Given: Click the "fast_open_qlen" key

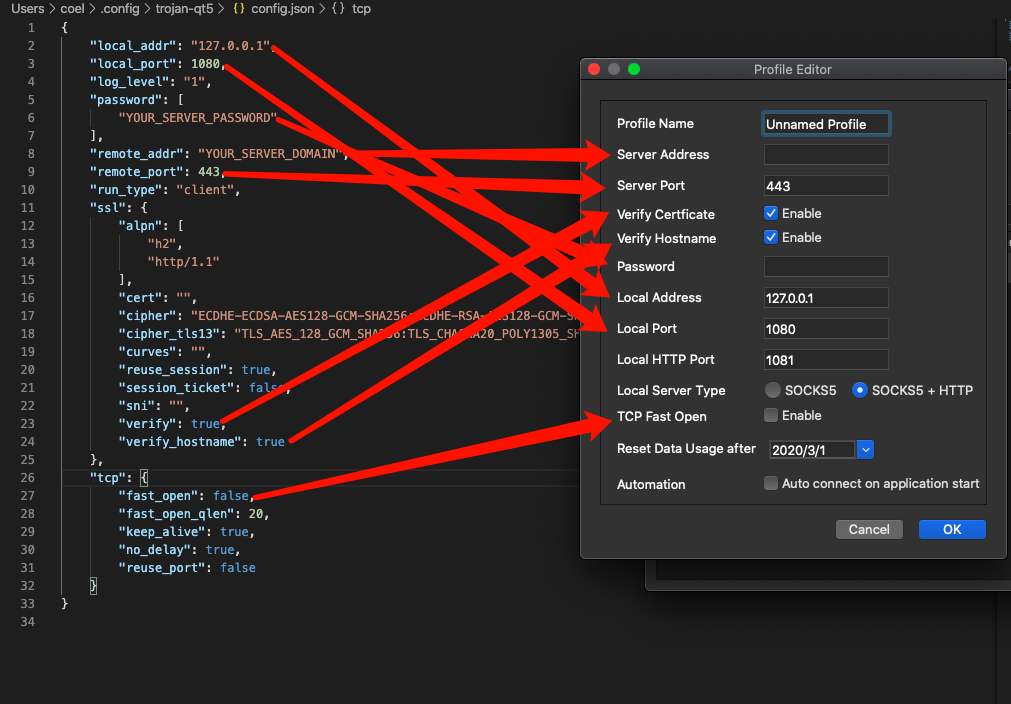Looking at the screenshot, I should coord(176,514).
